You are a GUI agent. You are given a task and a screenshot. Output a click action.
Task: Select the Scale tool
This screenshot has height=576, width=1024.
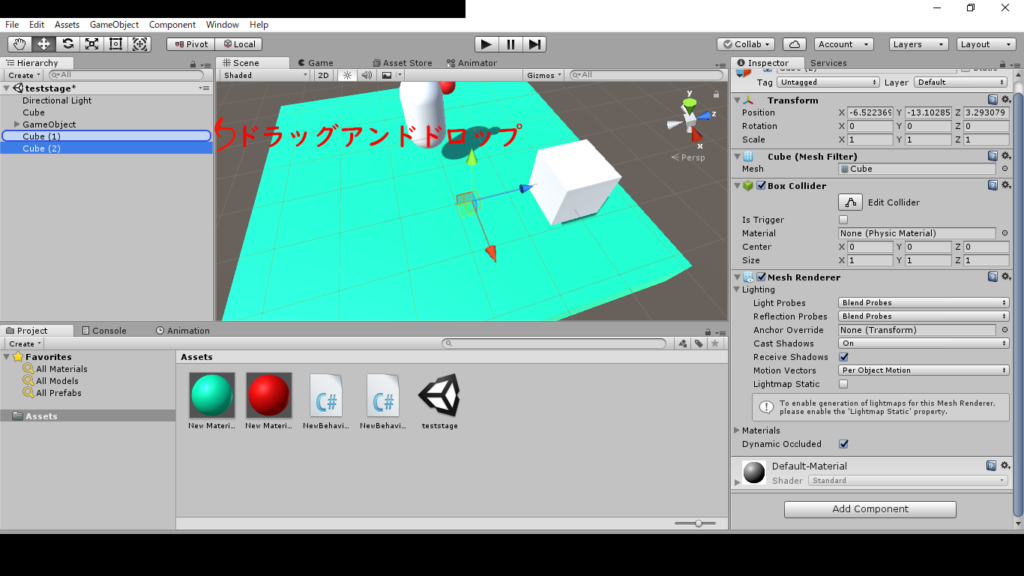coord(92,44)
